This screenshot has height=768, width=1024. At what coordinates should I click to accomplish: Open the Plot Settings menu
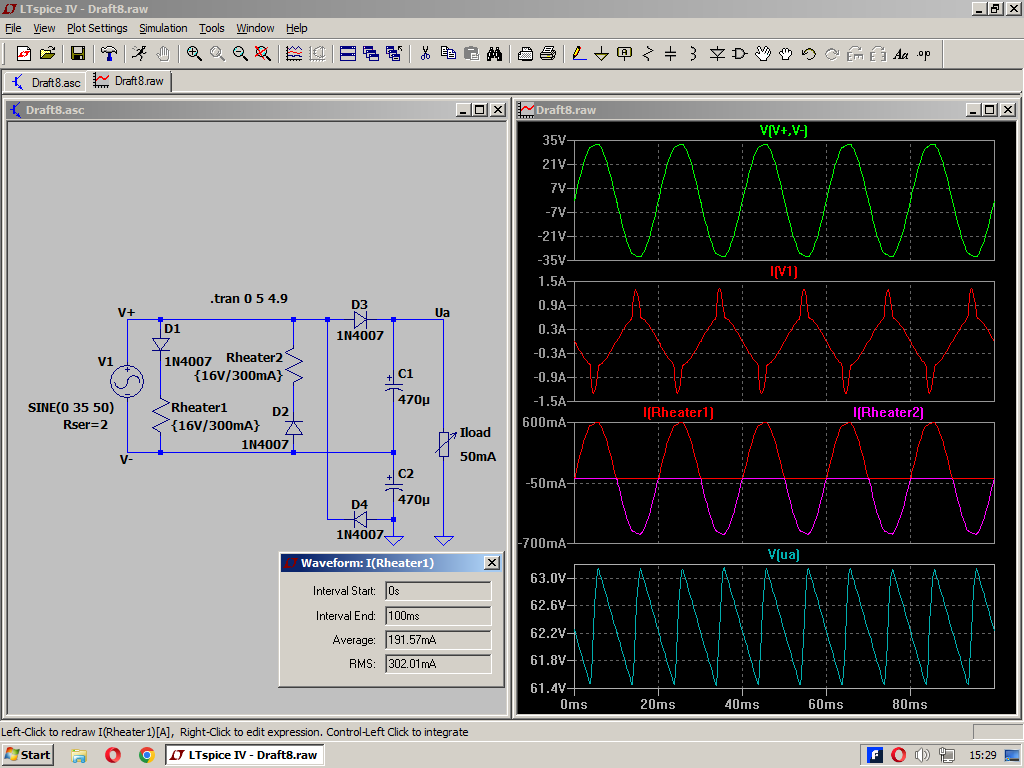point(97,28)
